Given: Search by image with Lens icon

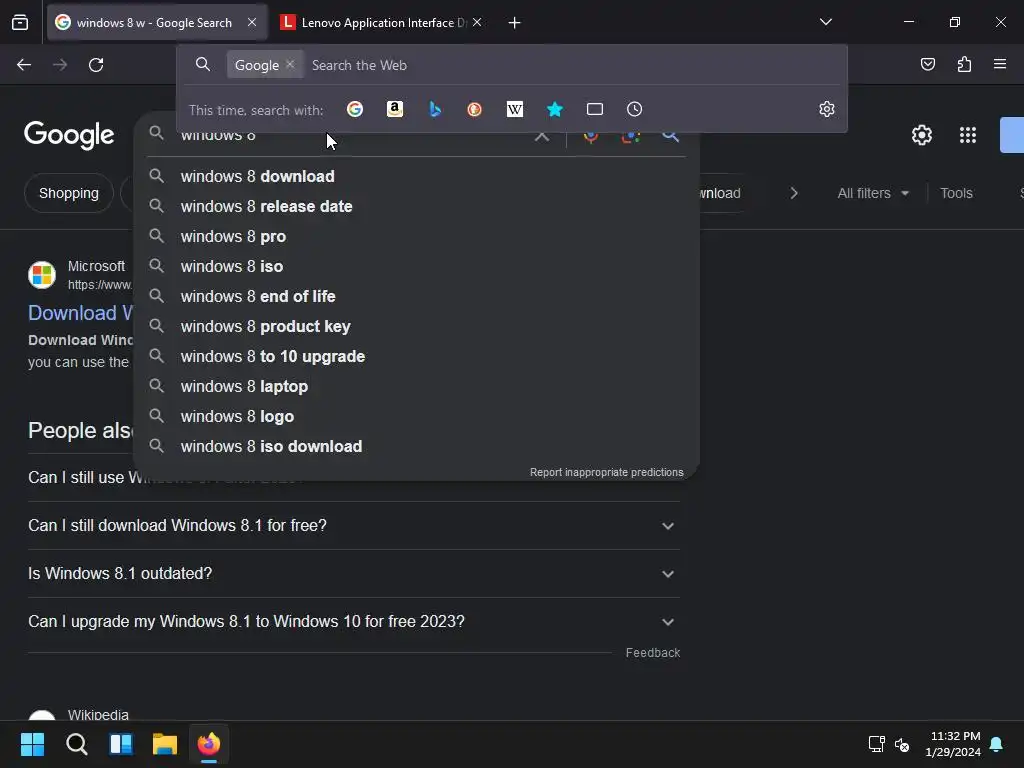Looking at the screenshot, I should [x=631, y=136].
